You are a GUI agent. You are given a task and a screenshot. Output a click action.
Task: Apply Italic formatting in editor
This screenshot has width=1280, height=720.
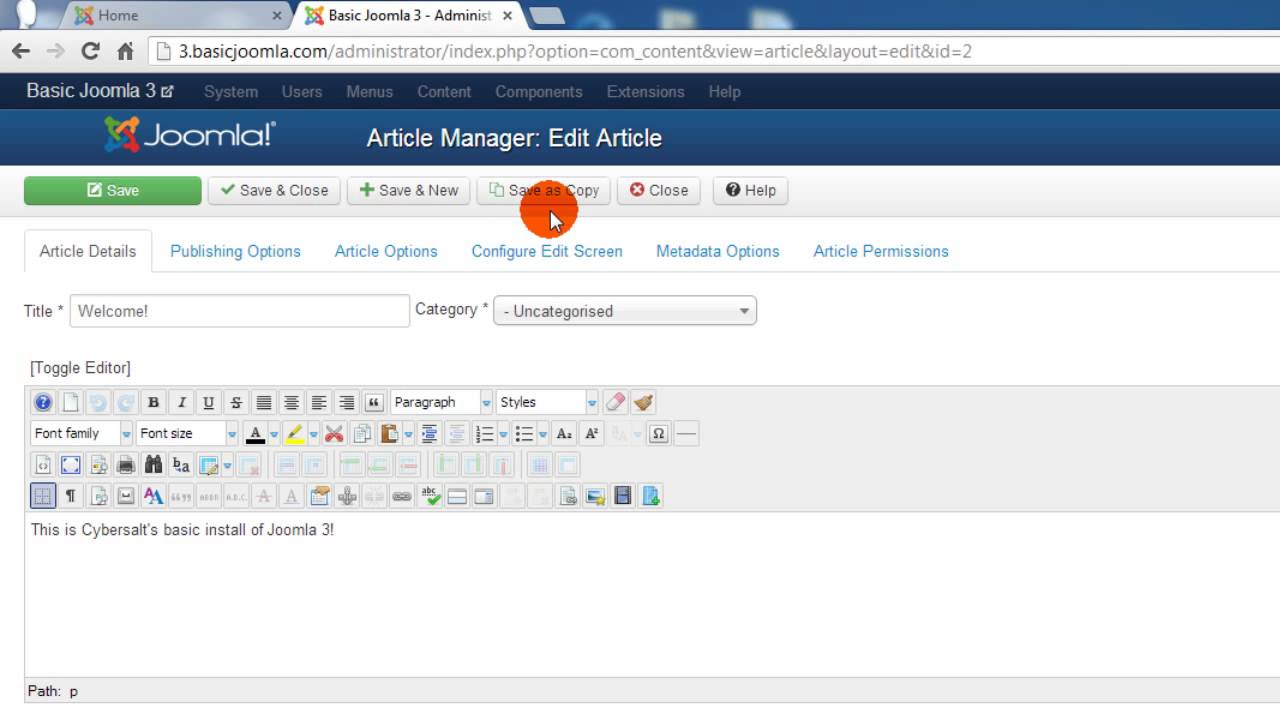(181, 402)
